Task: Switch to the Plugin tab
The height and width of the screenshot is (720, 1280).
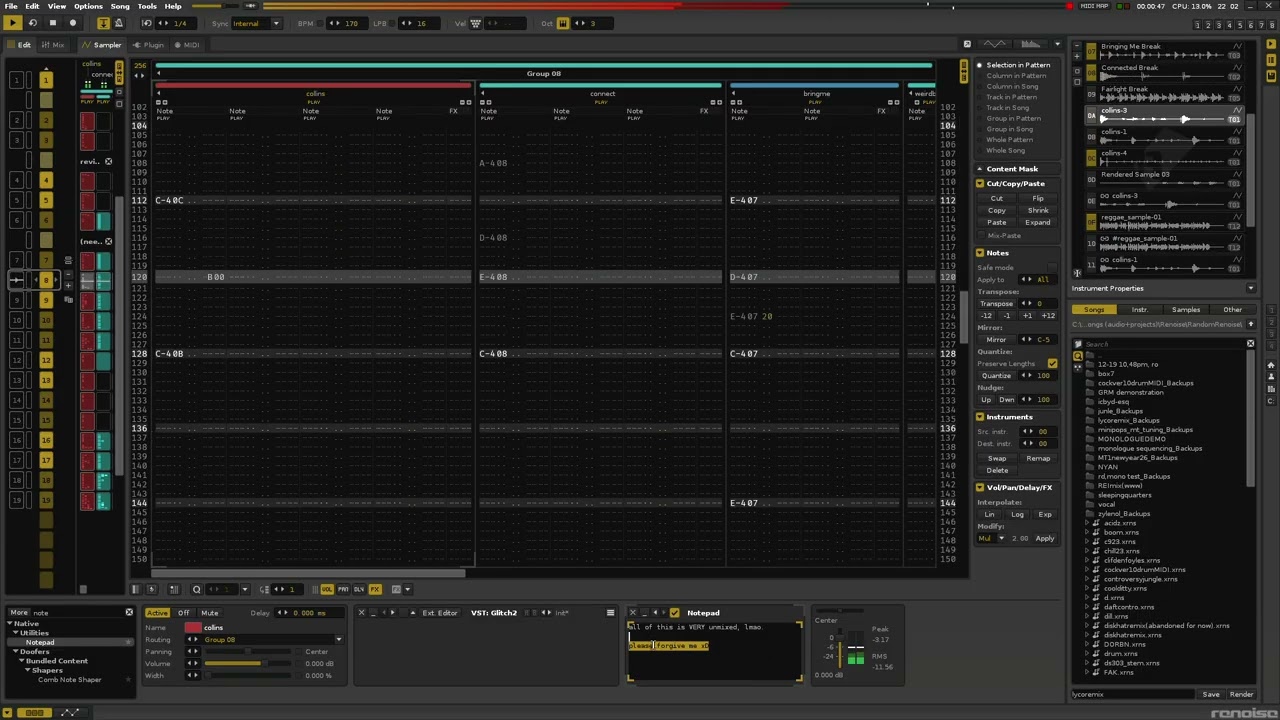Action: tap(148, 45)
